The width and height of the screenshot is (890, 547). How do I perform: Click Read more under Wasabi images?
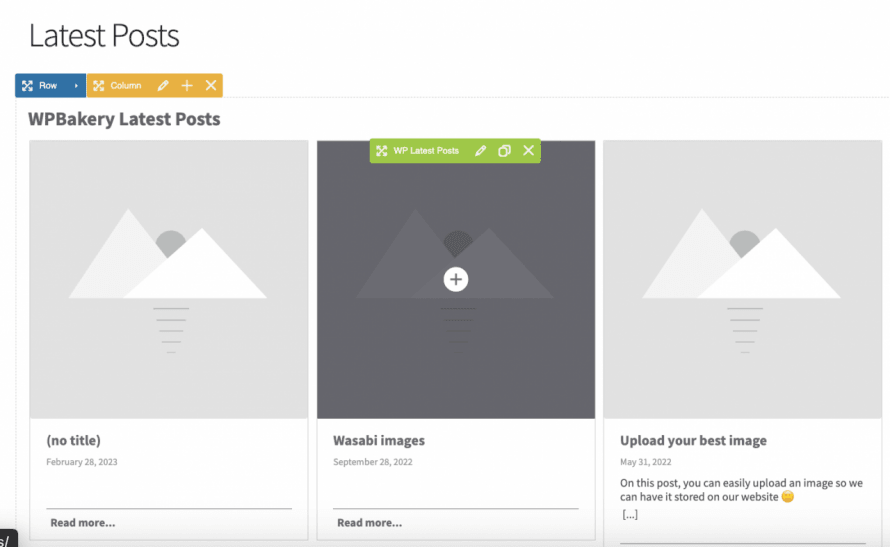tap(370, 522)
